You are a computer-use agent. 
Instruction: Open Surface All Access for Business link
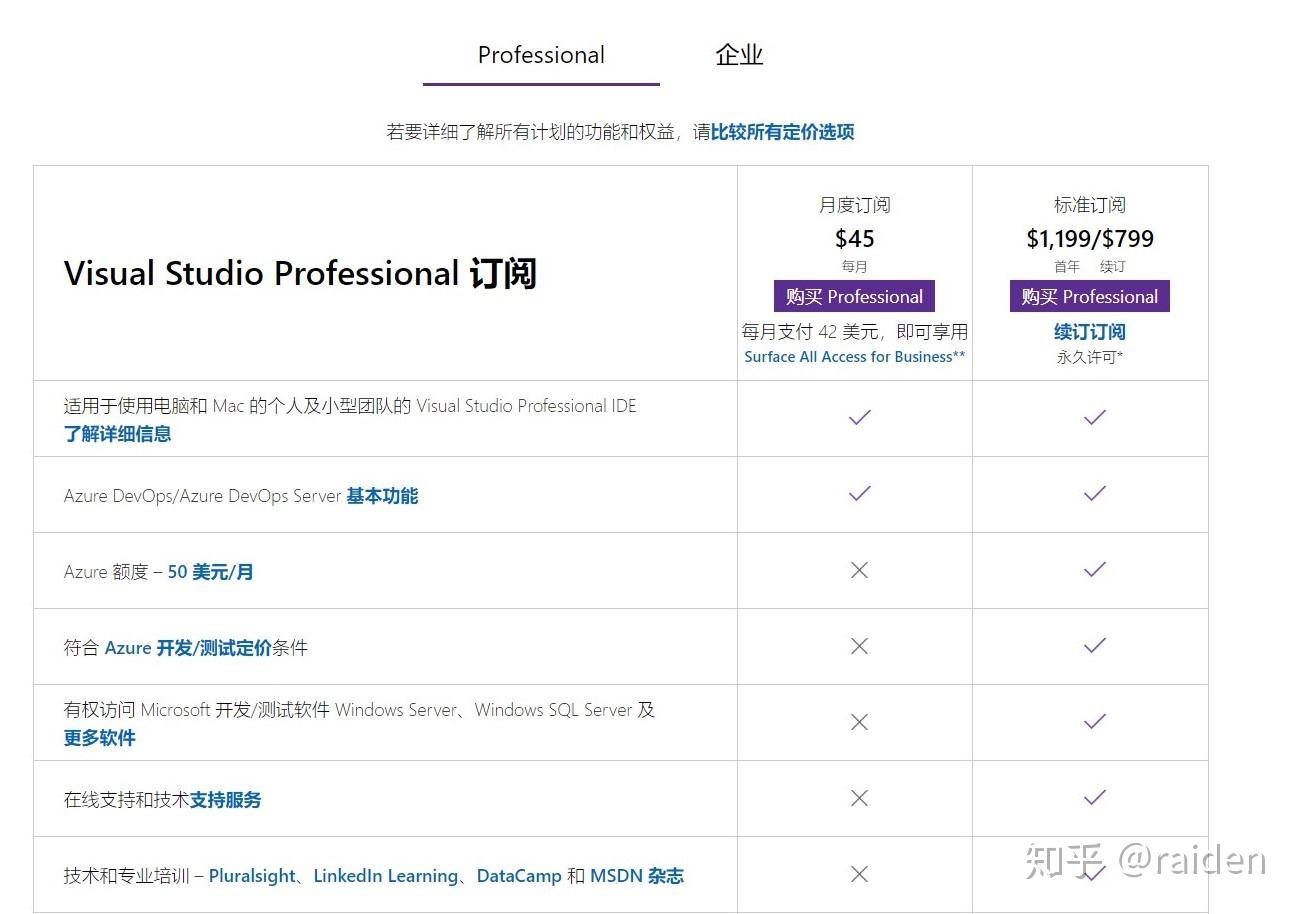(x=855, y=357)
